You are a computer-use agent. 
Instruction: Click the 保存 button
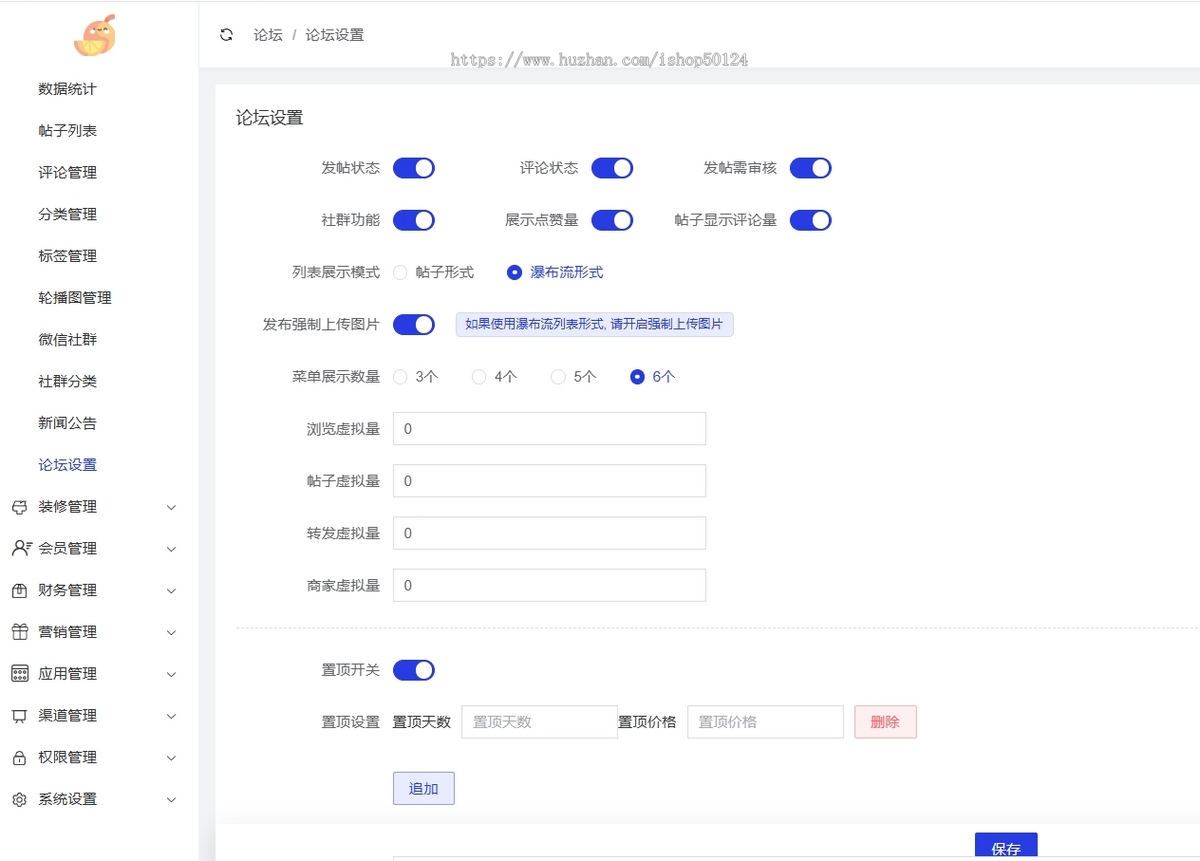1006,847
